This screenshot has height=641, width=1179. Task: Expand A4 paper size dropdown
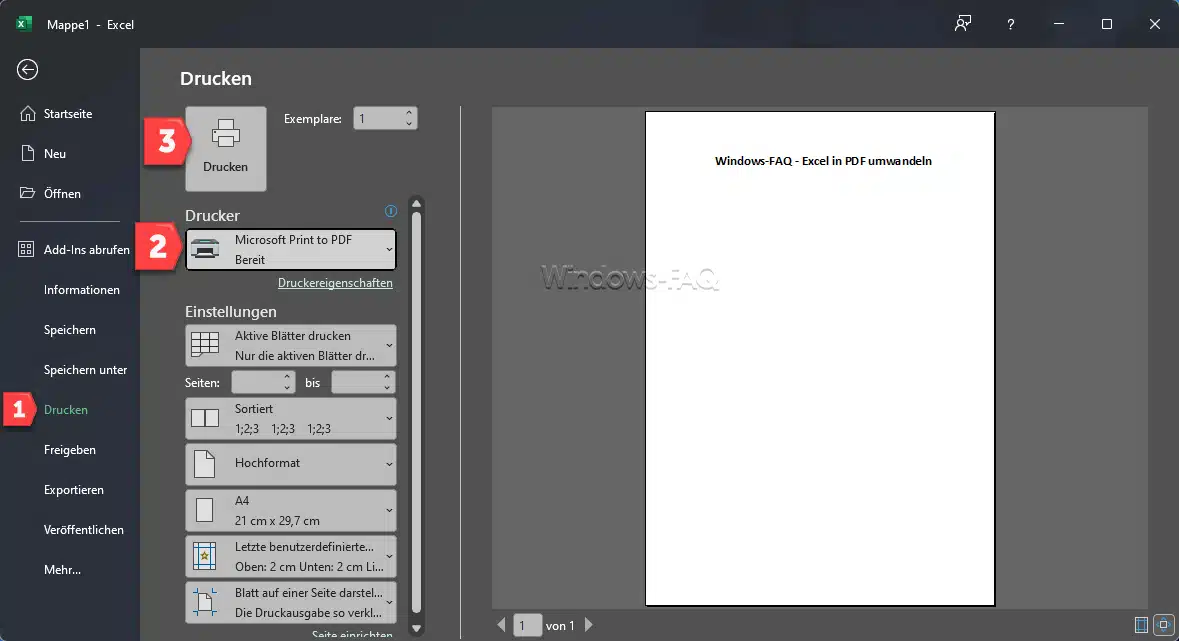tap(291, 510)
